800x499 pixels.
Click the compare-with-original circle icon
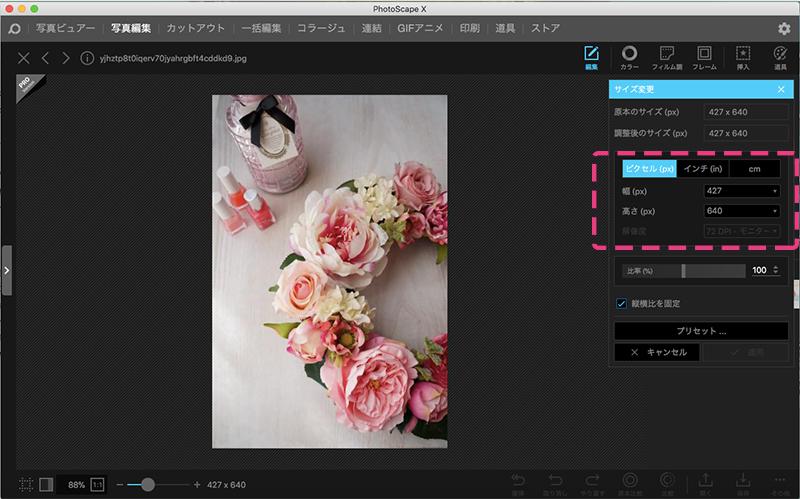coord(630,484)
